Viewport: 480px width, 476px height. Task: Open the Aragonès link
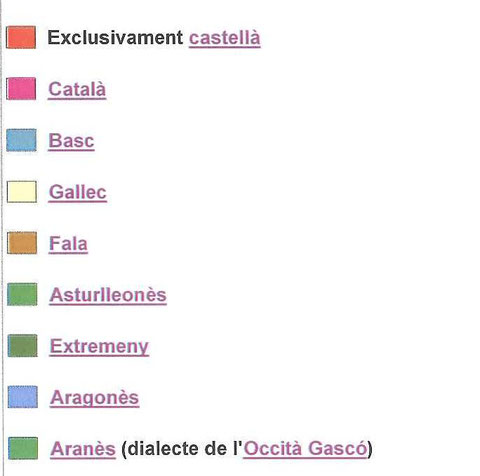(x=95, y=398)
